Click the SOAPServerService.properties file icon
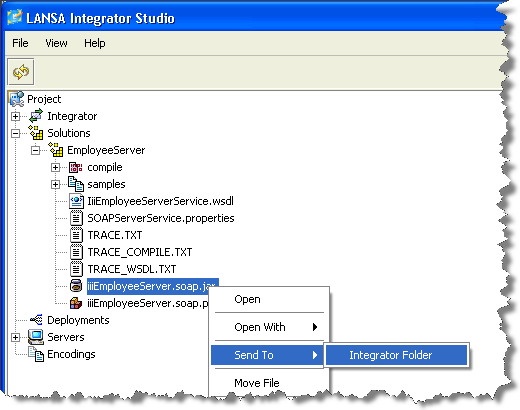This screenshot has width=520, height=410. pos(76,218)
